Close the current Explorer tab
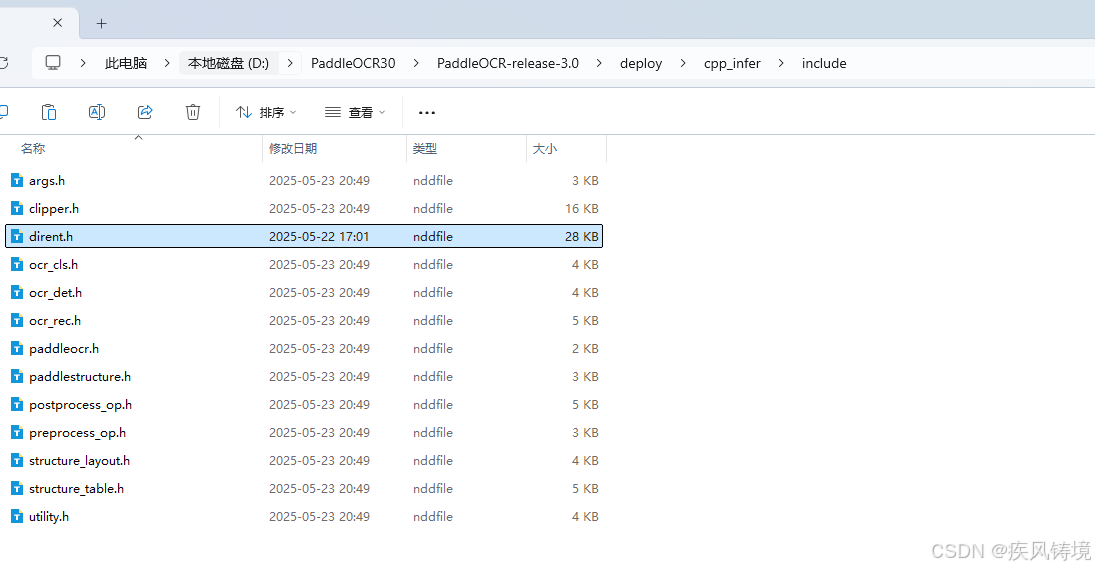This screenshot has height=568, width=1095. coord(58,23)
